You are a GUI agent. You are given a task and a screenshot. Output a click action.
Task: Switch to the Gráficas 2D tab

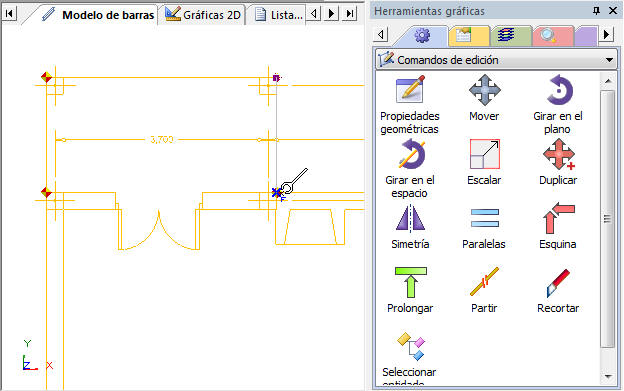[202, 15]
